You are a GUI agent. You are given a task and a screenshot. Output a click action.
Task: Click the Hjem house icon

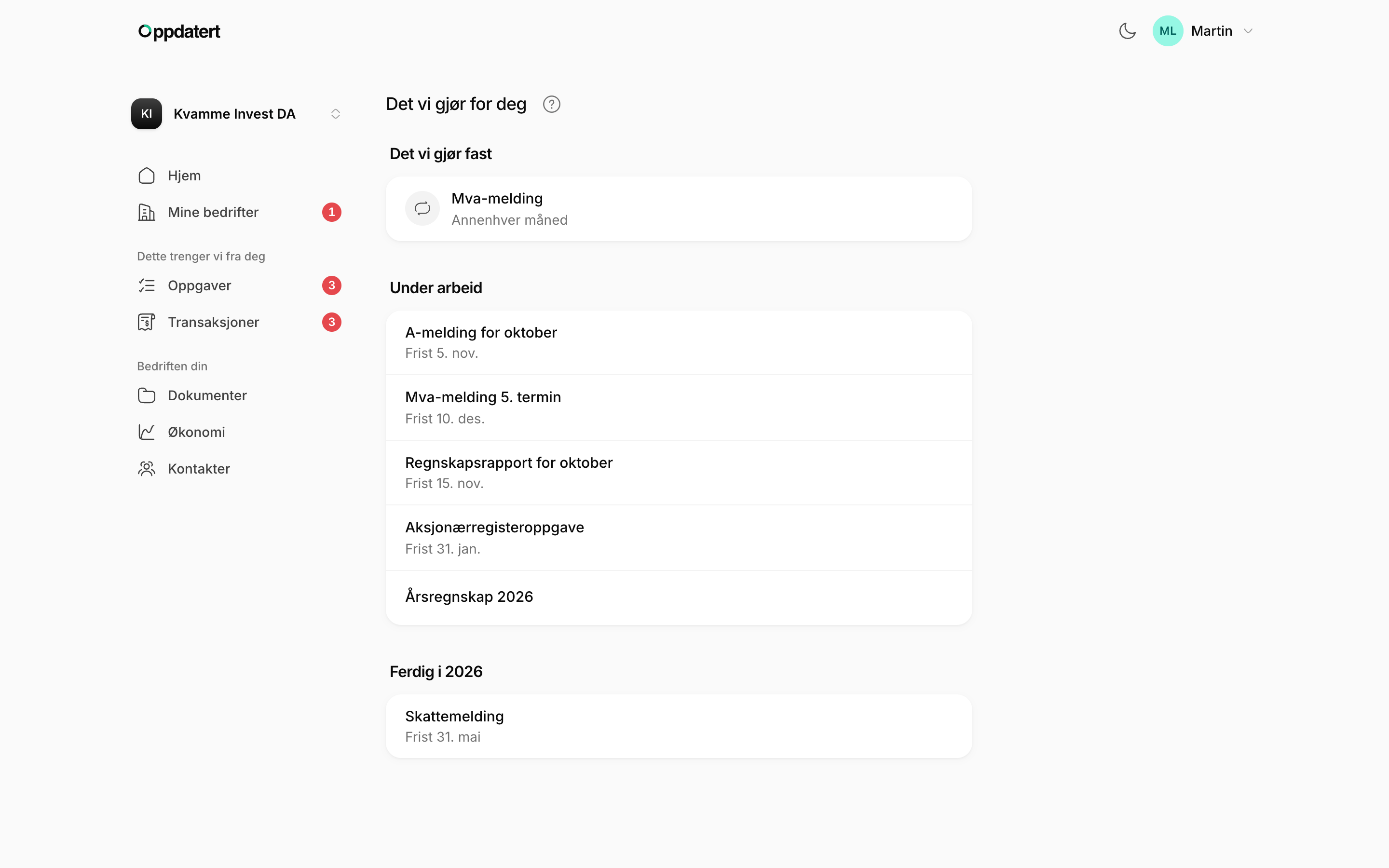146,176
